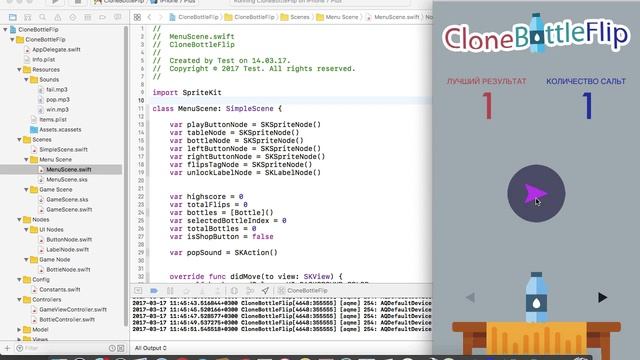Collapse the Resources folder
The width and height of the screenshot is (640, 360).
point(19,69)
